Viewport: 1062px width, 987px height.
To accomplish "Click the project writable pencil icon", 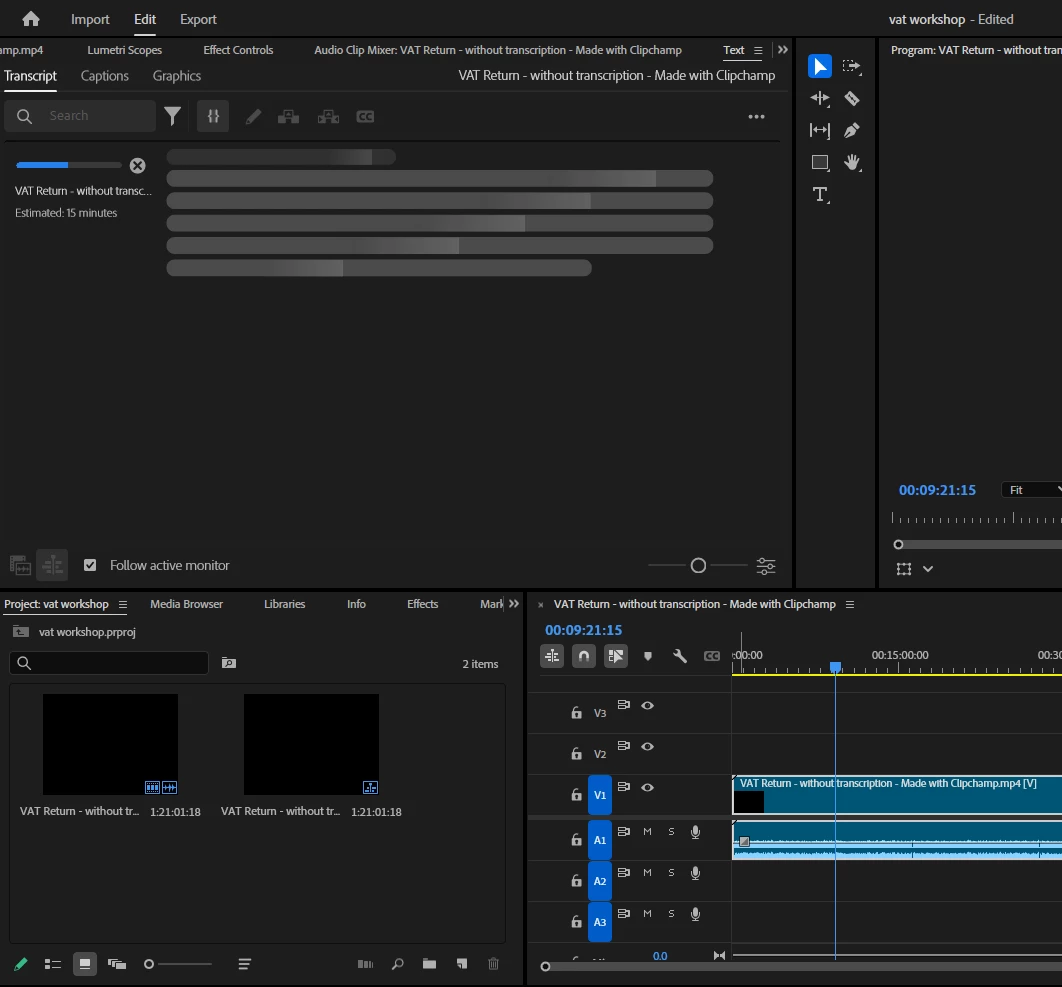I will tap(20, 963).
